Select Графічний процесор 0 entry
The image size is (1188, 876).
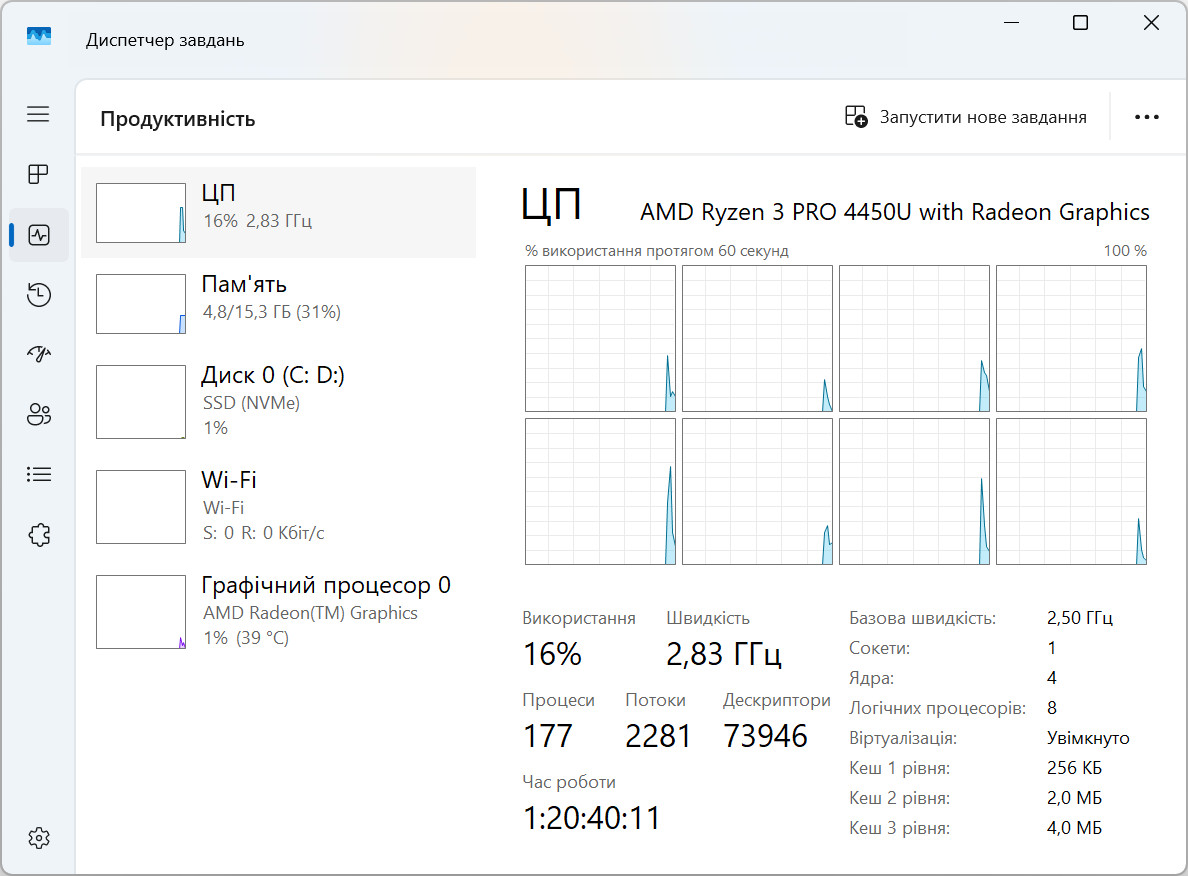click(279, 612)
